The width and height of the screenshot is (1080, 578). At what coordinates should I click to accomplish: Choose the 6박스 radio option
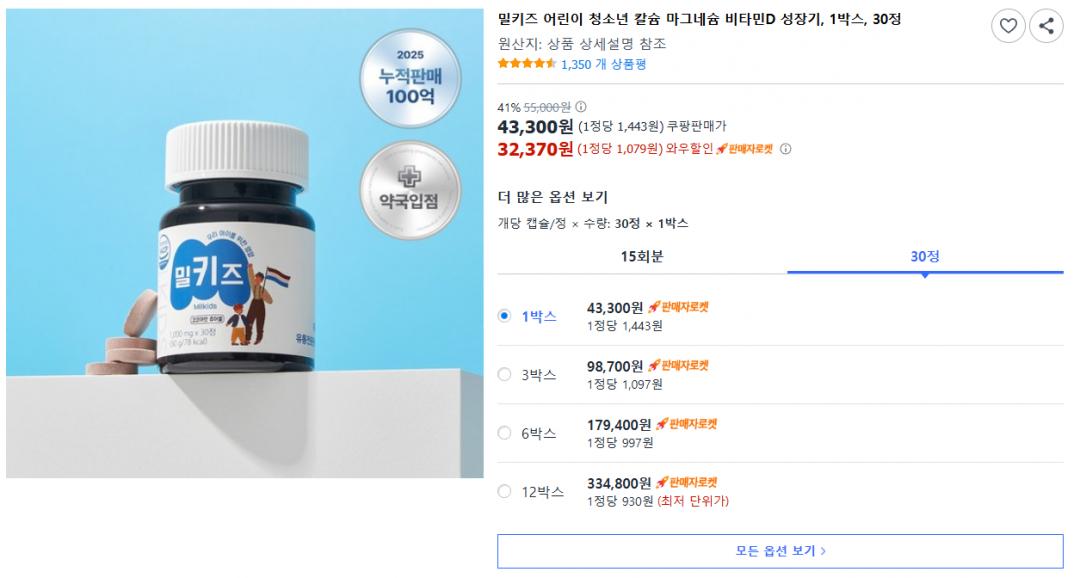tap(505, 433)
